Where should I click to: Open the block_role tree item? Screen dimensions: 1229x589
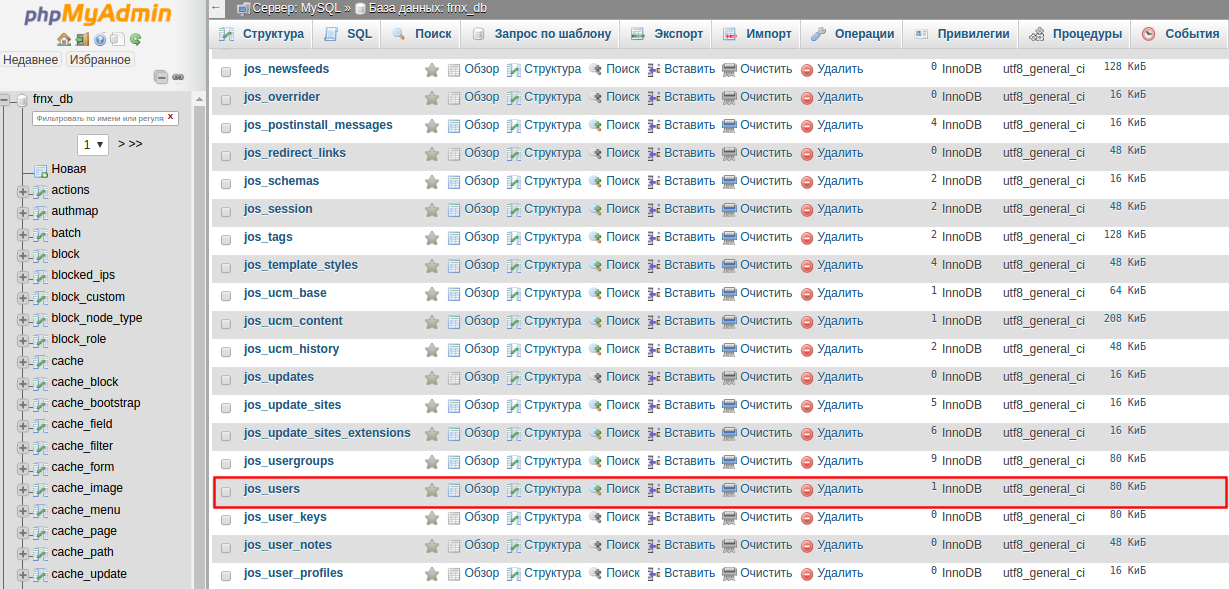point(79,340)
